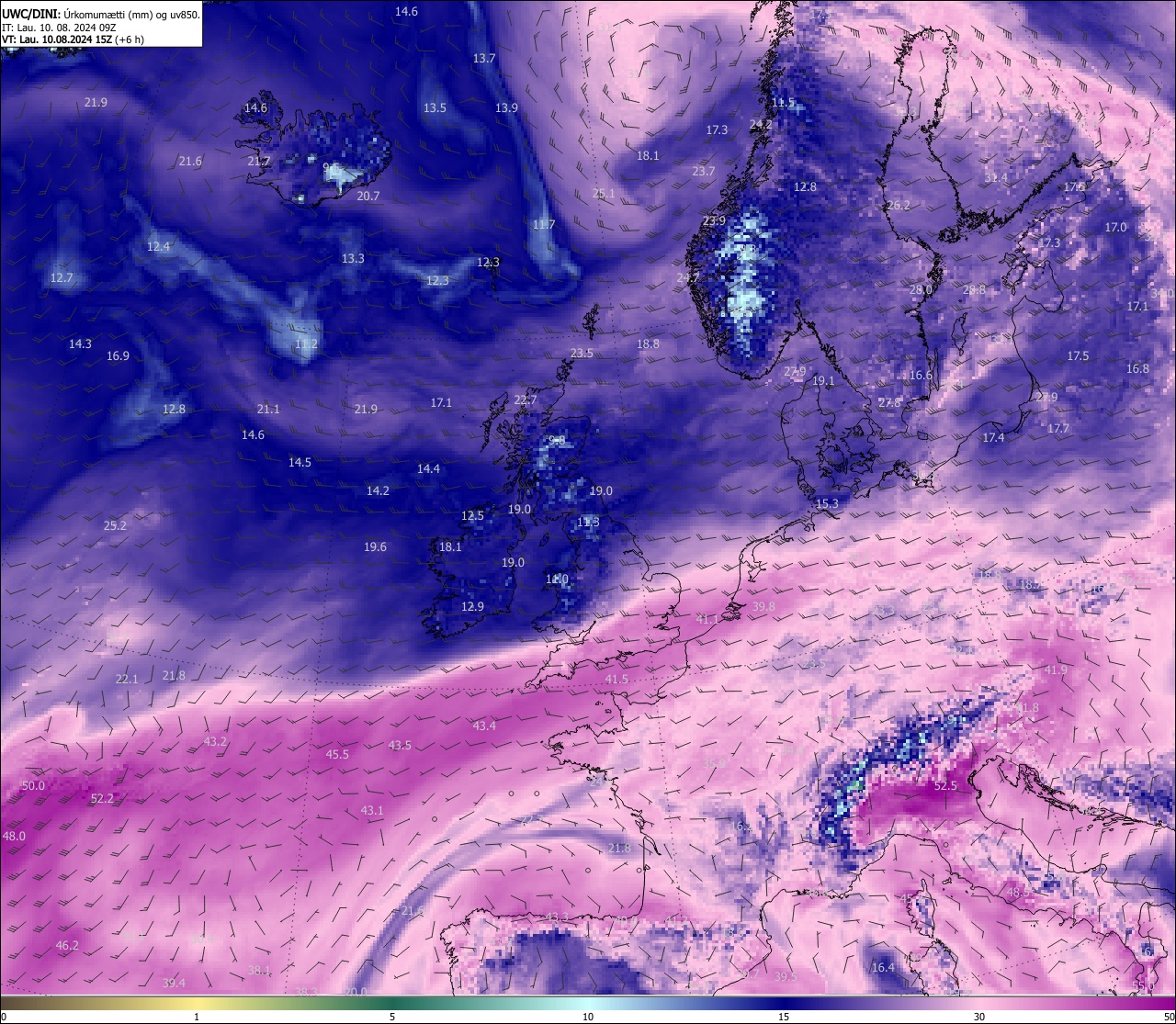Select the 23.9 value on the Norwegian coast

714,221
